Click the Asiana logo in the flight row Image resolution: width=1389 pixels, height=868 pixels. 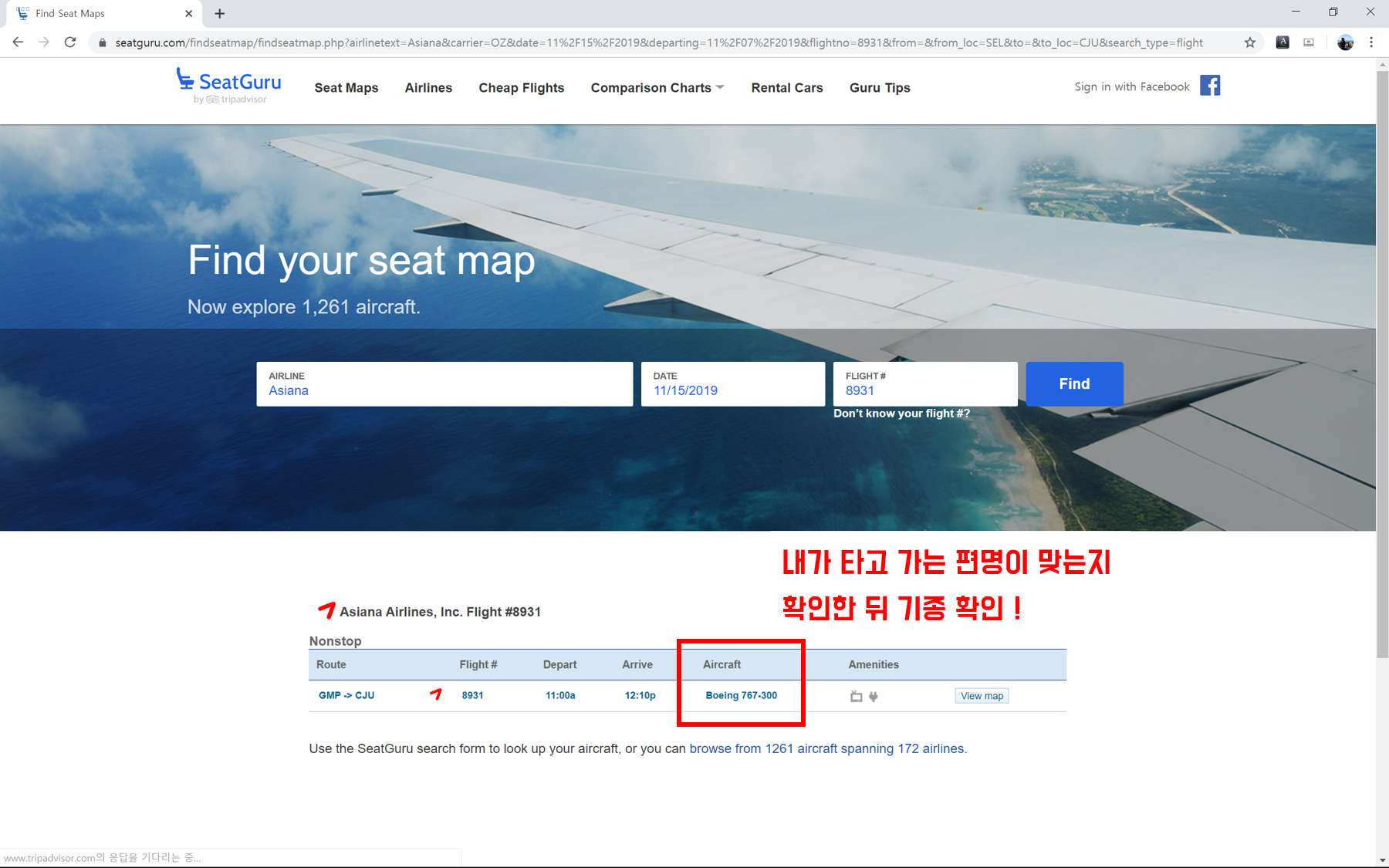coord(436,694)
